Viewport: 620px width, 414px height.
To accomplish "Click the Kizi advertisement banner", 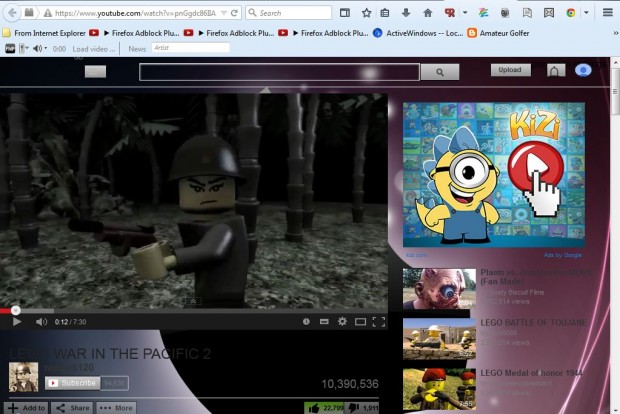I will (493, 175).
